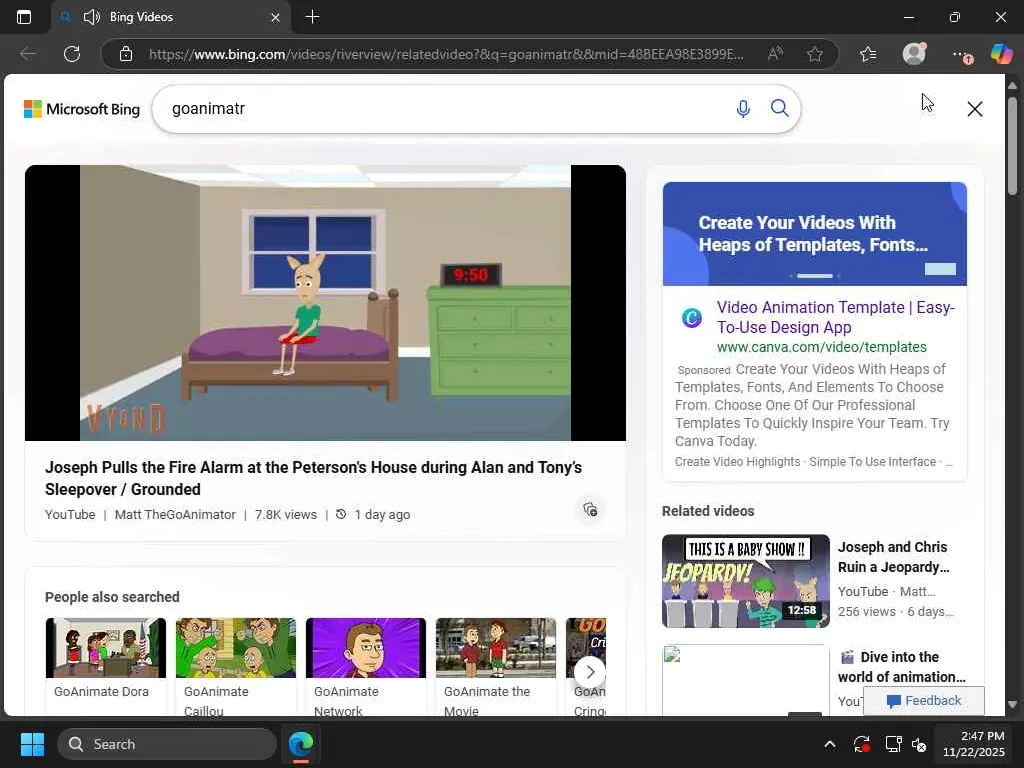Open the clock showing 2:47 PM
The height and width of the screenshot is (768, 1024).
[973, 744]
